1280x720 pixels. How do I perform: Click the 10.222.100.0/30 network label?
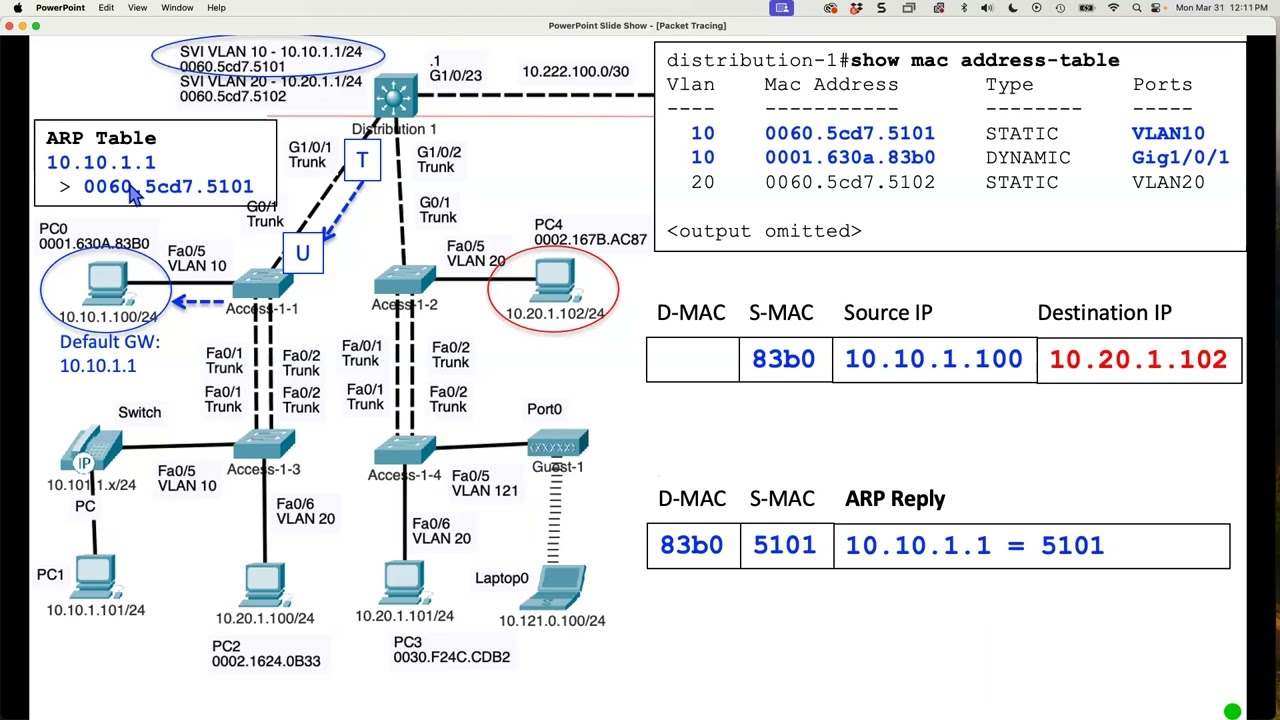pos(576,72)
